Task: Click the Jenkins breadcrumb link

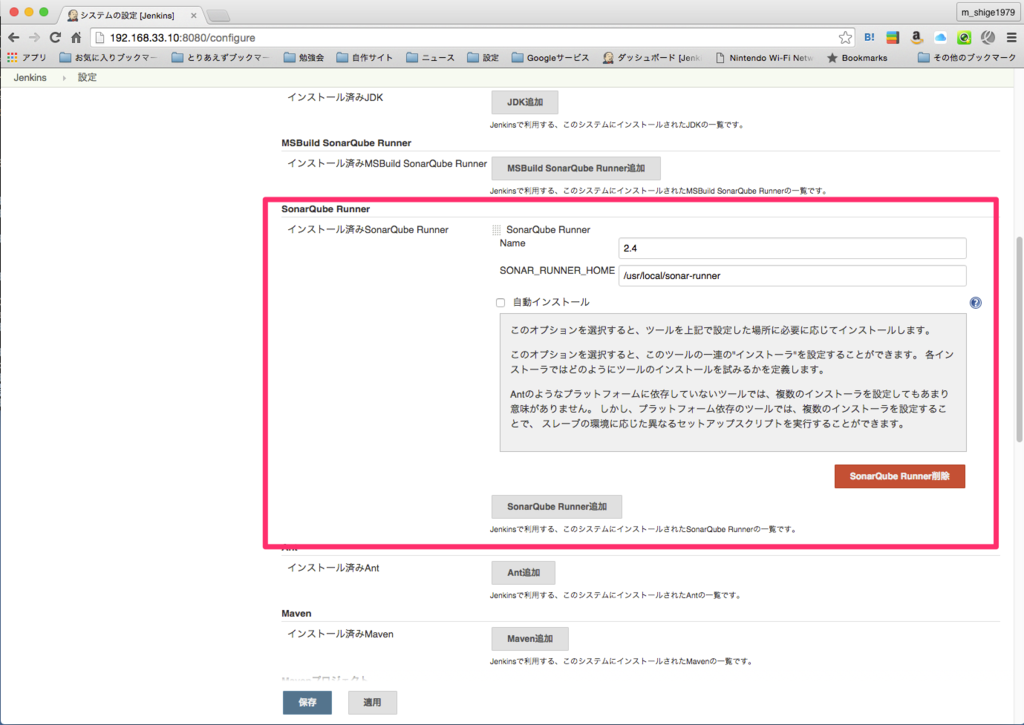Action: click(x=30, y=78)
